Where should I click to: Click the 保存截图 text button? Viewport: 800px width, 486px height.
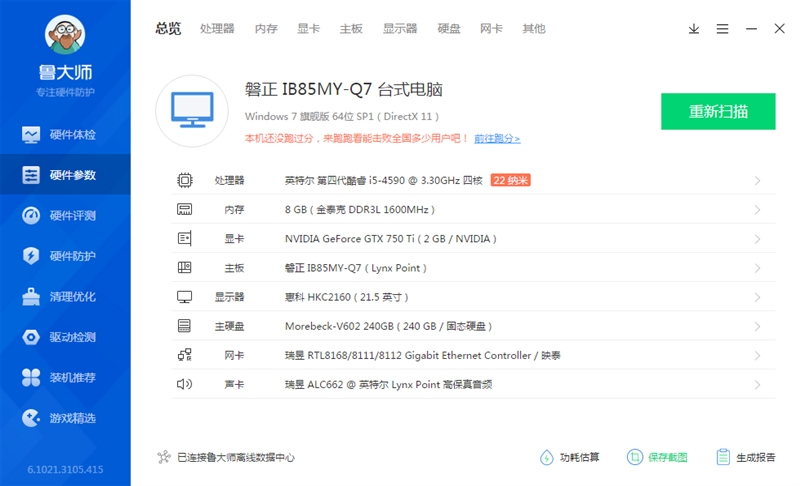pyautogui.click(x=668, y=457)
